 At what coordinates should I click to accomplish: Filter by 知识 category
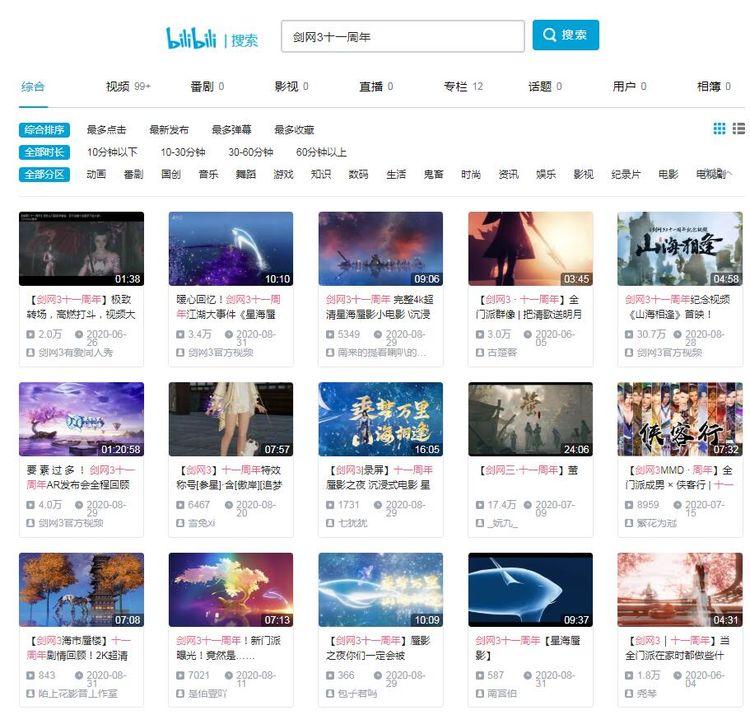pyautogui.click(x=321, y=175)
